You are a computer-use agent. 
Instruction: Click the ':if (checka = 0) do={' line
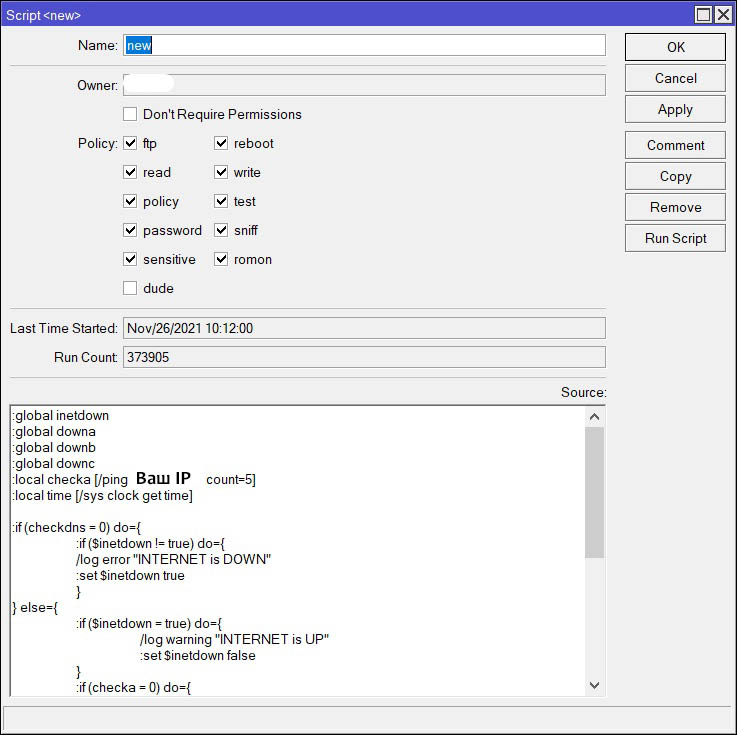(133, 688)
